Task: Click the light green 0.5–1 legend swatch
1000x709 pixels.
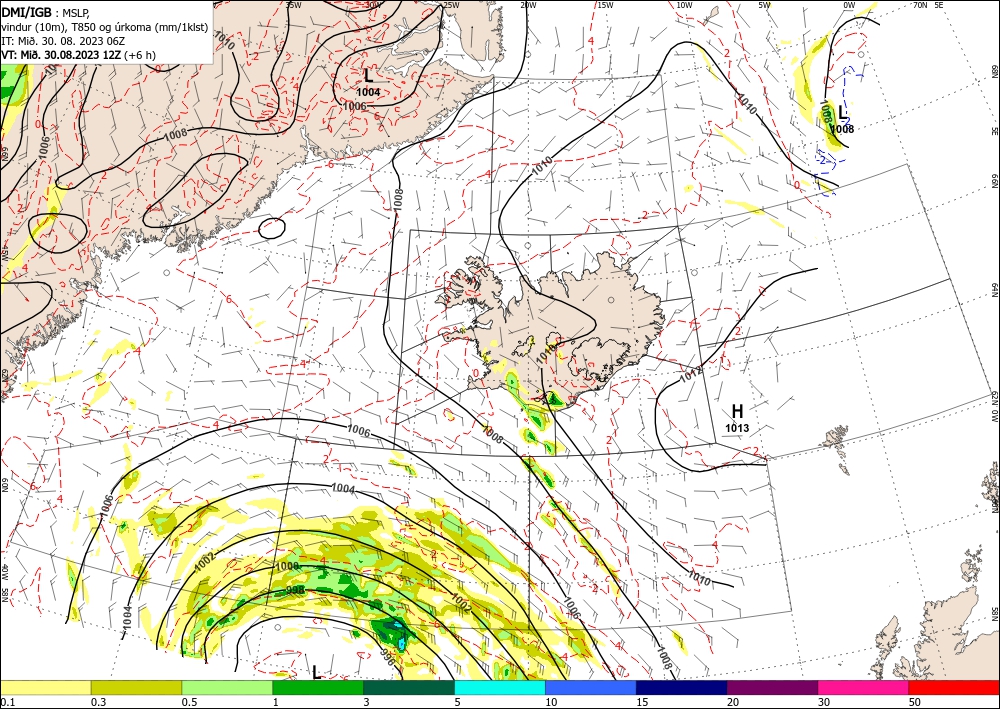Action: click(x=227, y=687)
